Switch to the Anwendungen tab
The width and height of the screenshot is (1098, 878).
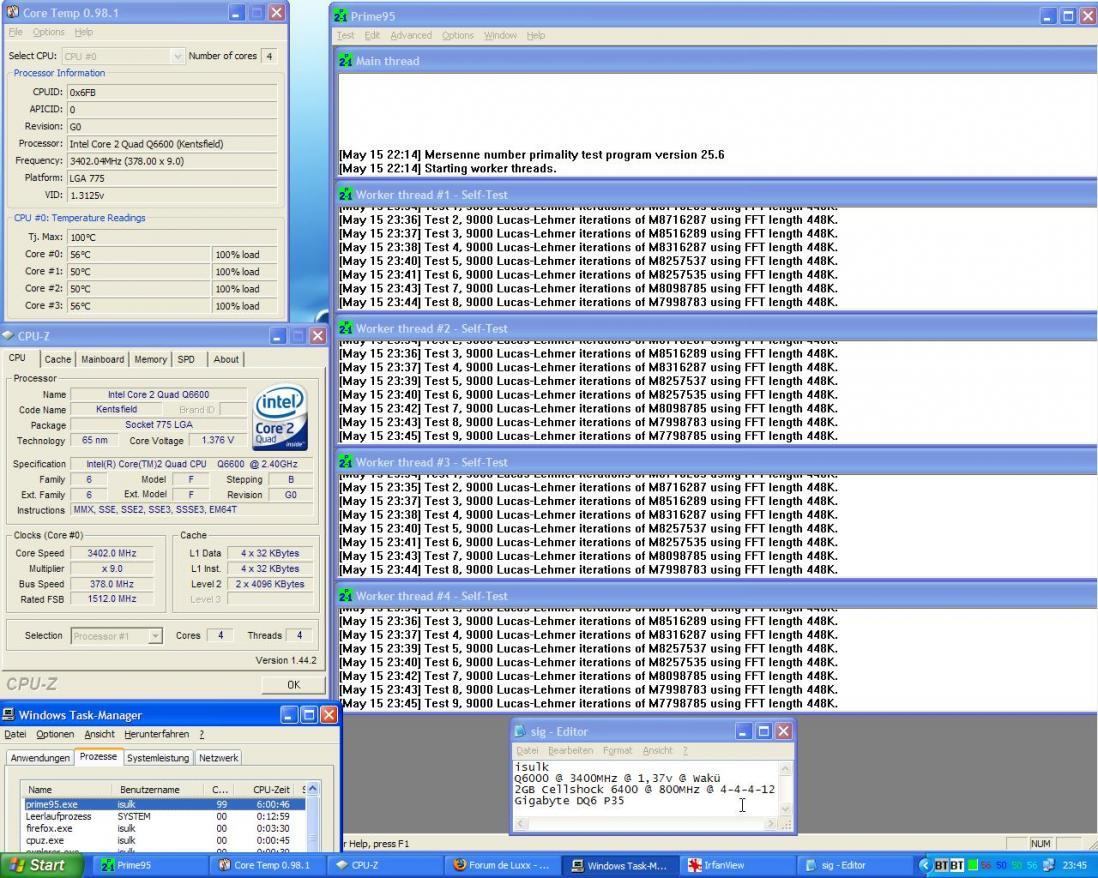point(40,758)
